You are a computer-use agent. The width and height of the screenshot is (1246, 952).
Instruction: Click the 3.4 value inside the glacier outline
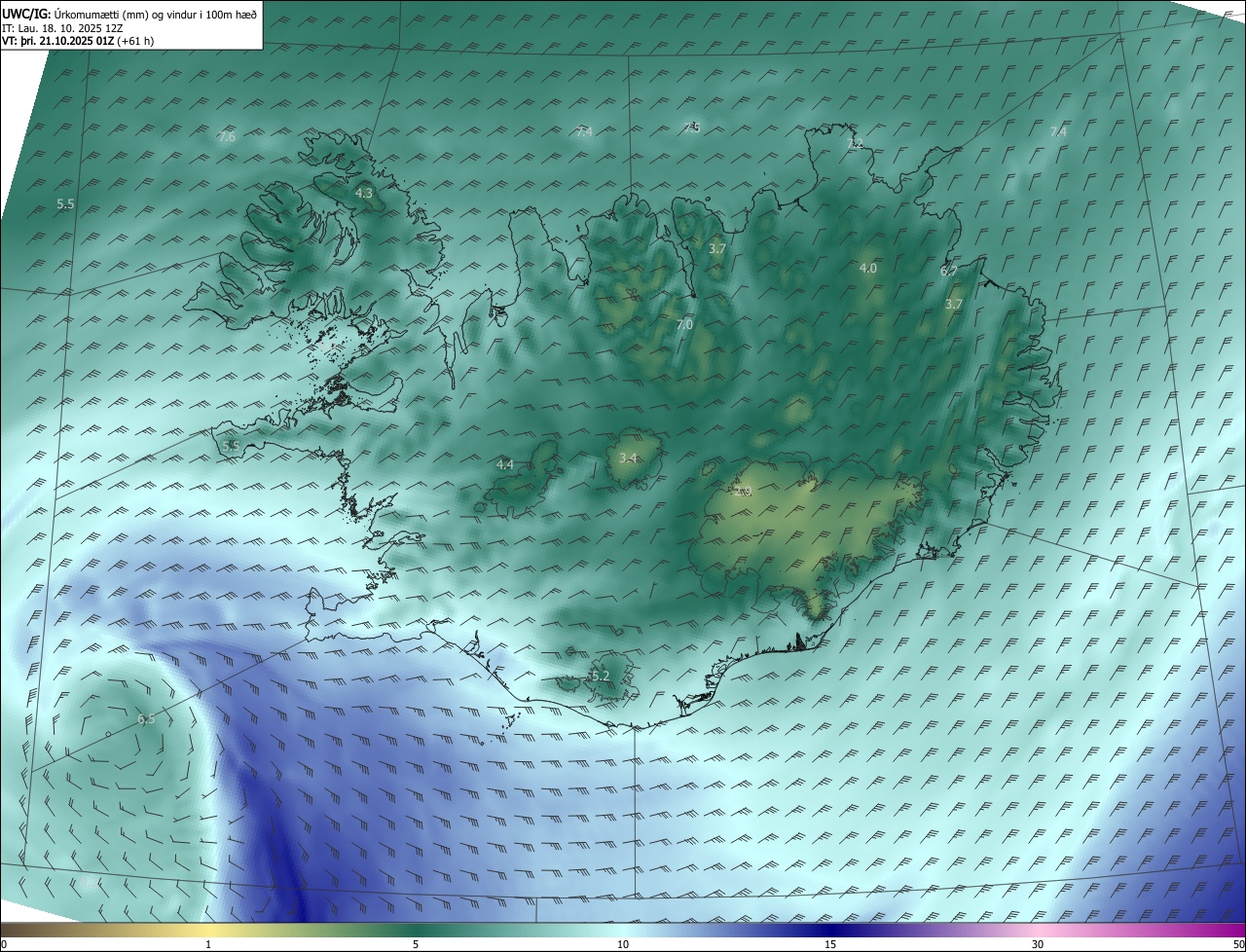click(x=628, y=458)
